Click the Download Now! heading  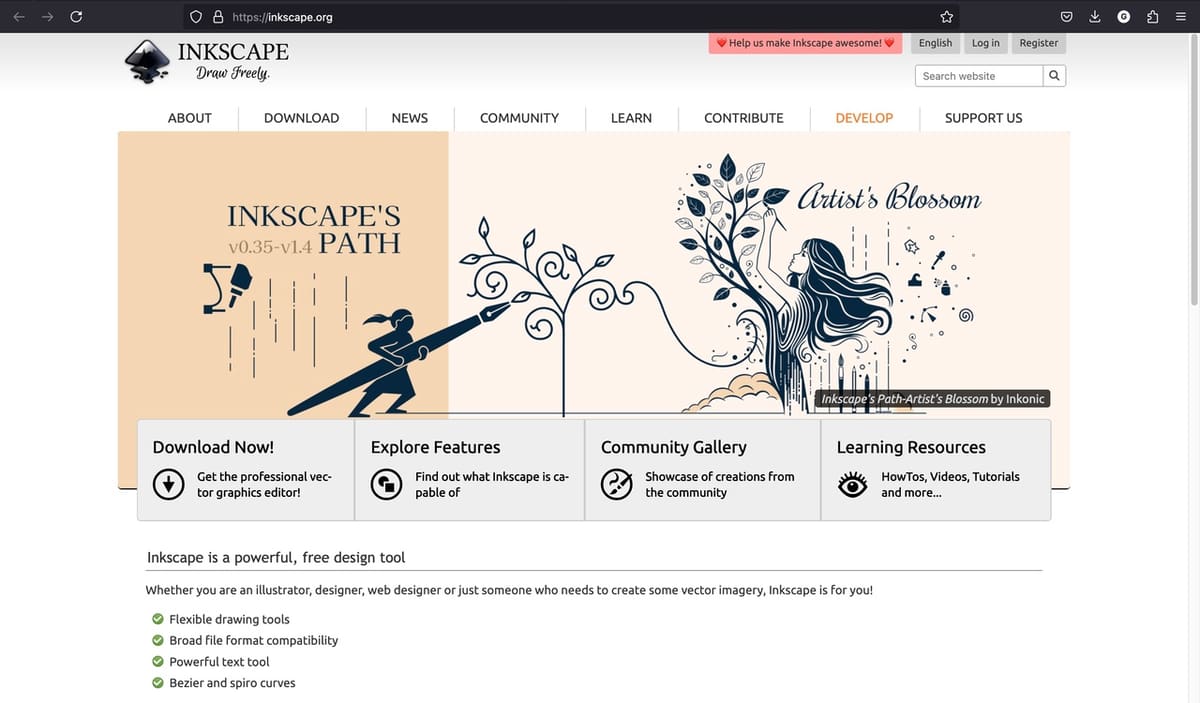(213, 447)
